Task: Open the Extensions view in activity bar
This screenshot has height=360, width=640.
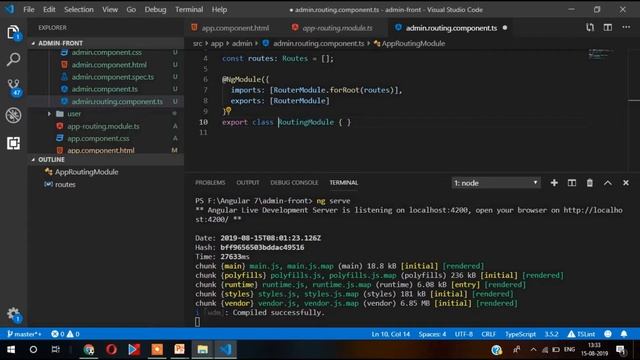Action: (13, 143)
